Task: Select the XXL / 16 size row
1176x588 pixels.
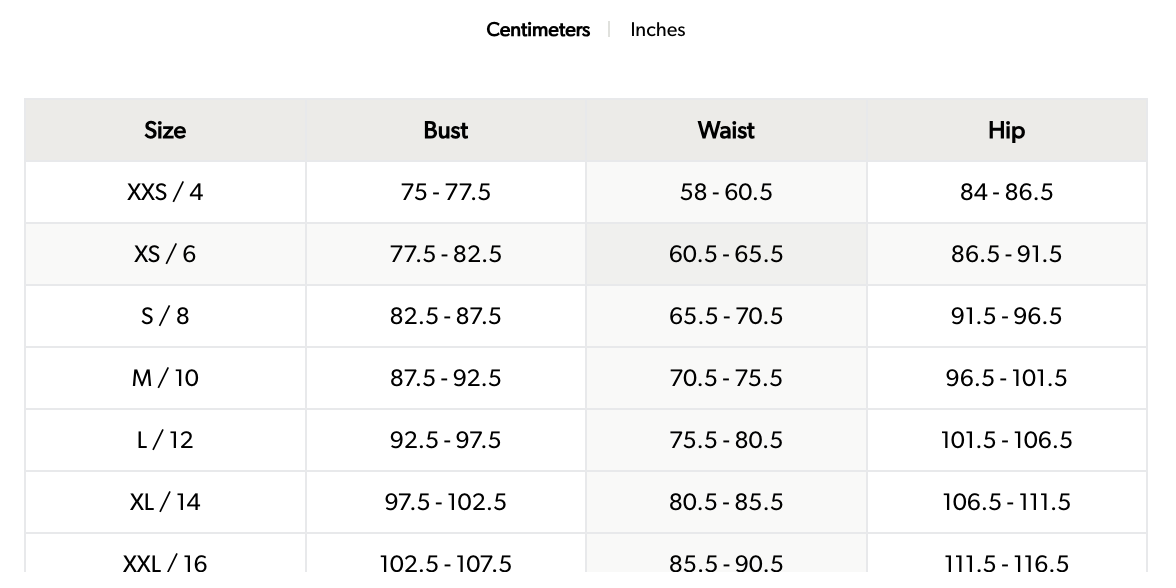Action: (x=165, y=563)
